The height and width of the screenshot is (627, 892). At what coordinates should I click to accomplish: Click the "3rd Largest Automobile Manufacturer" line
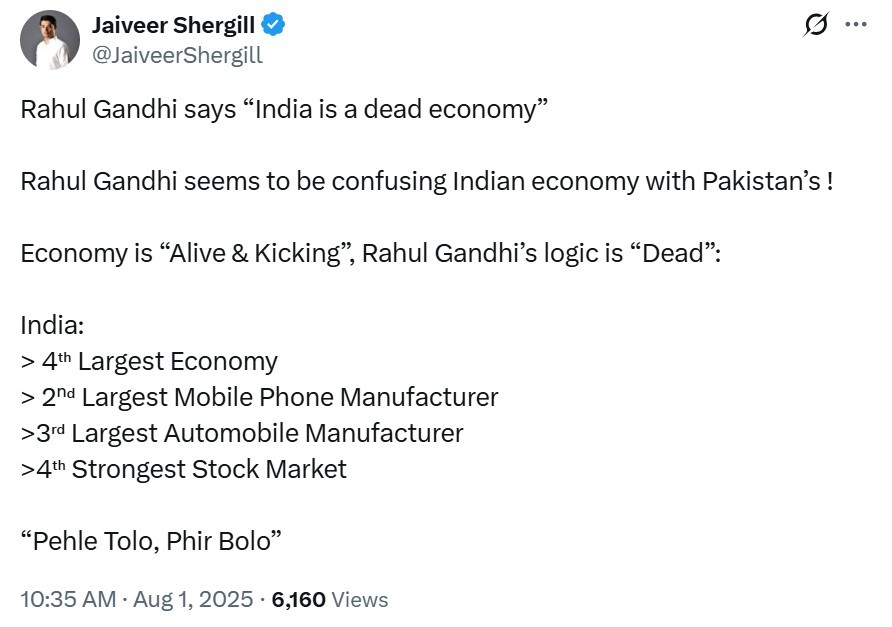[243, 433]
